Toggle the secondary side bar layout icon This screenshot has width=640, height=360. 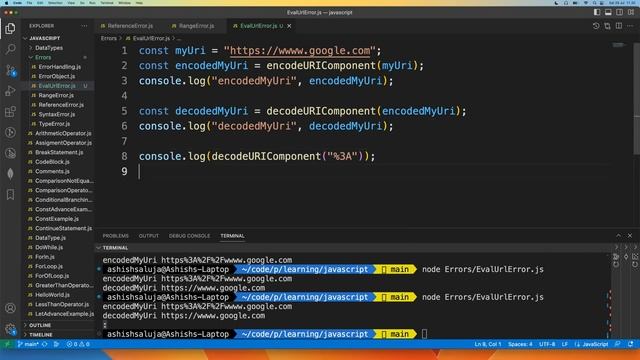pos(620,12)
